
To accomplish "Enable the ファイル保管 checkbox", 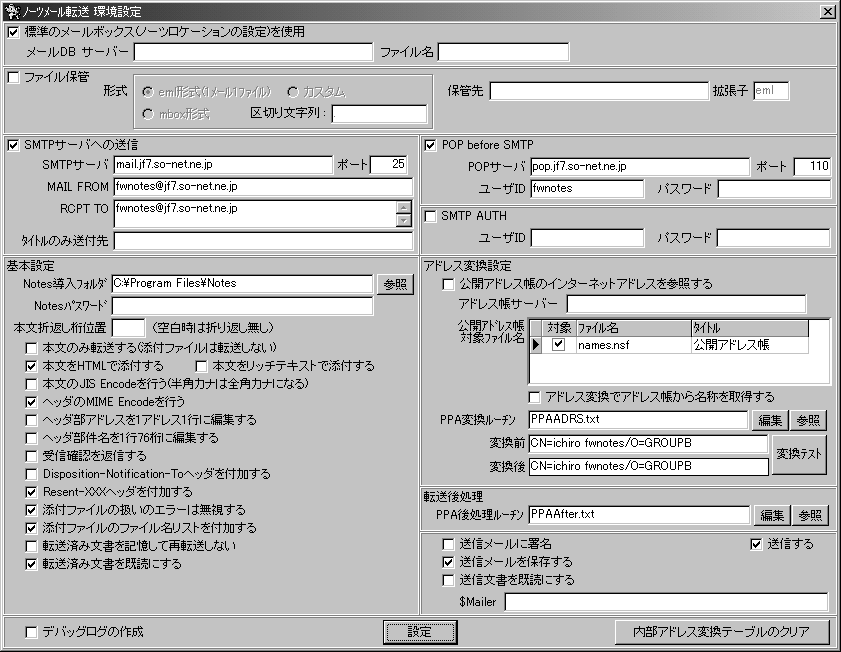I will pyautogui.click(x=13, y=77).
